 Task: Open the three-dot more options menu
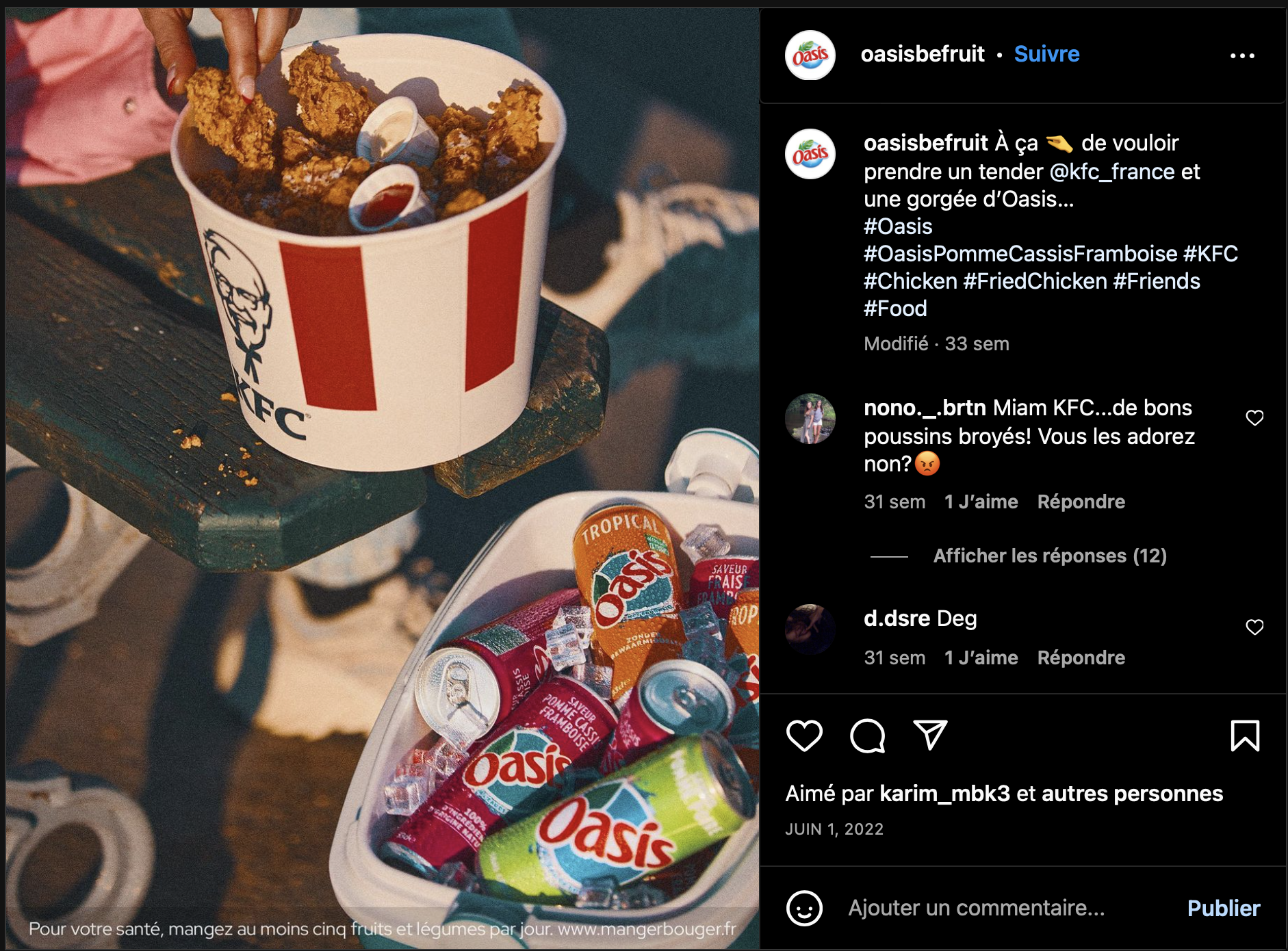pos(1242,55)
